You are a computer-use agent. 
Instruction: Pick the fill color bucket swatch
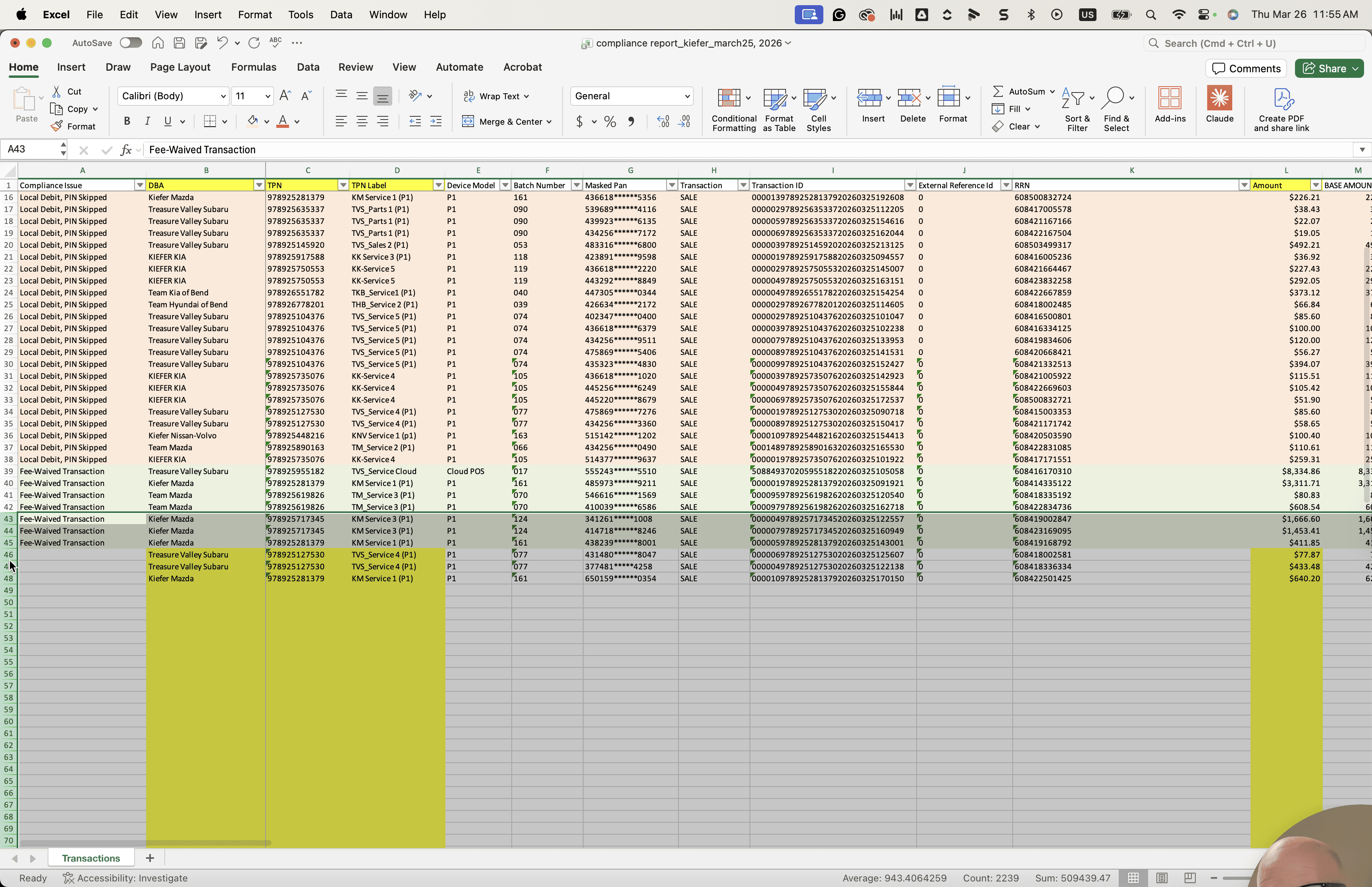[252, 121]
